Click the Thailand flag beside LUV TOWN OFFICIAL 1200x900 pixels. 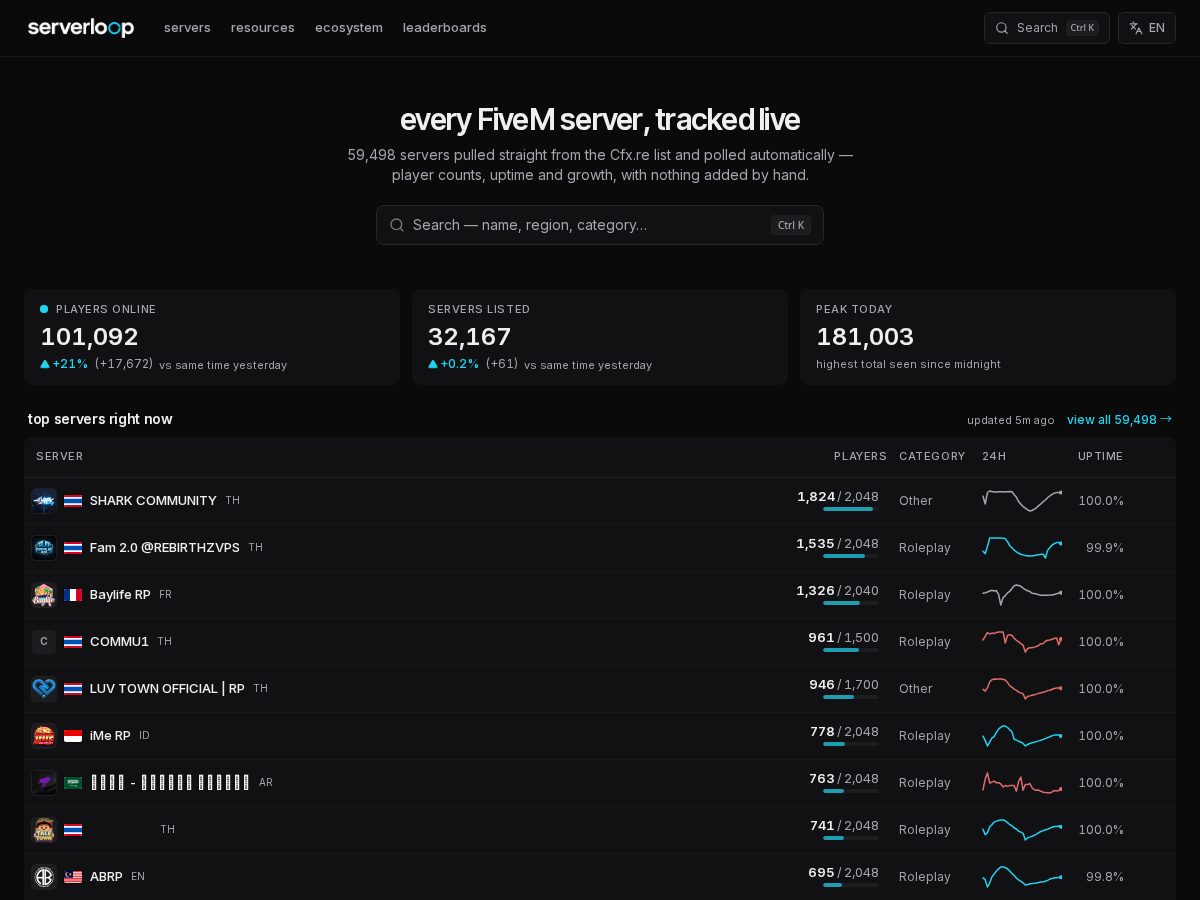[73, 689]
